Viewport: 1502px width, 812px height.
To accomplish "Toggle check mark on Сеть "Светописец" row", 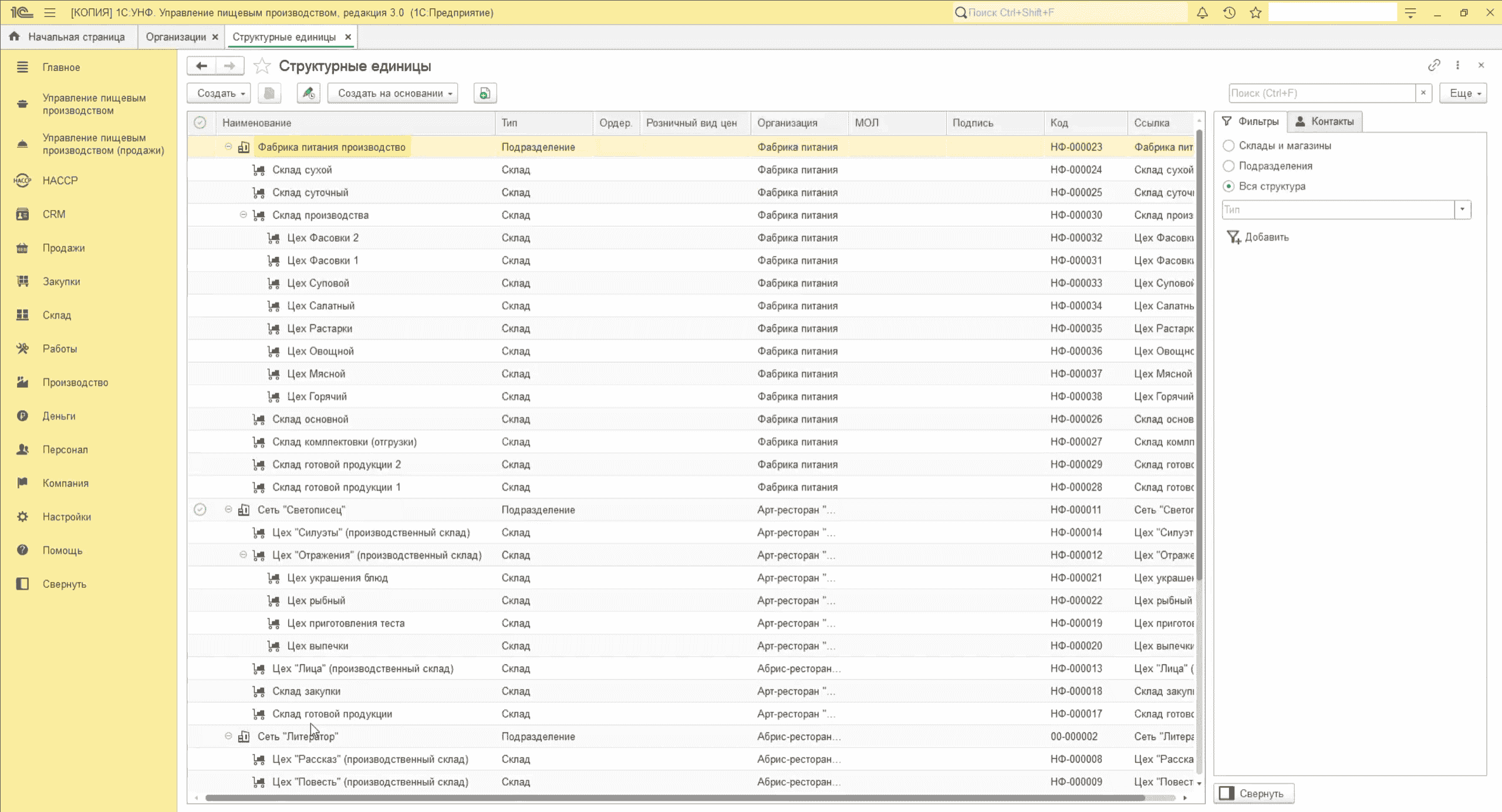I will pyautogui.click(x=200, y=509).
